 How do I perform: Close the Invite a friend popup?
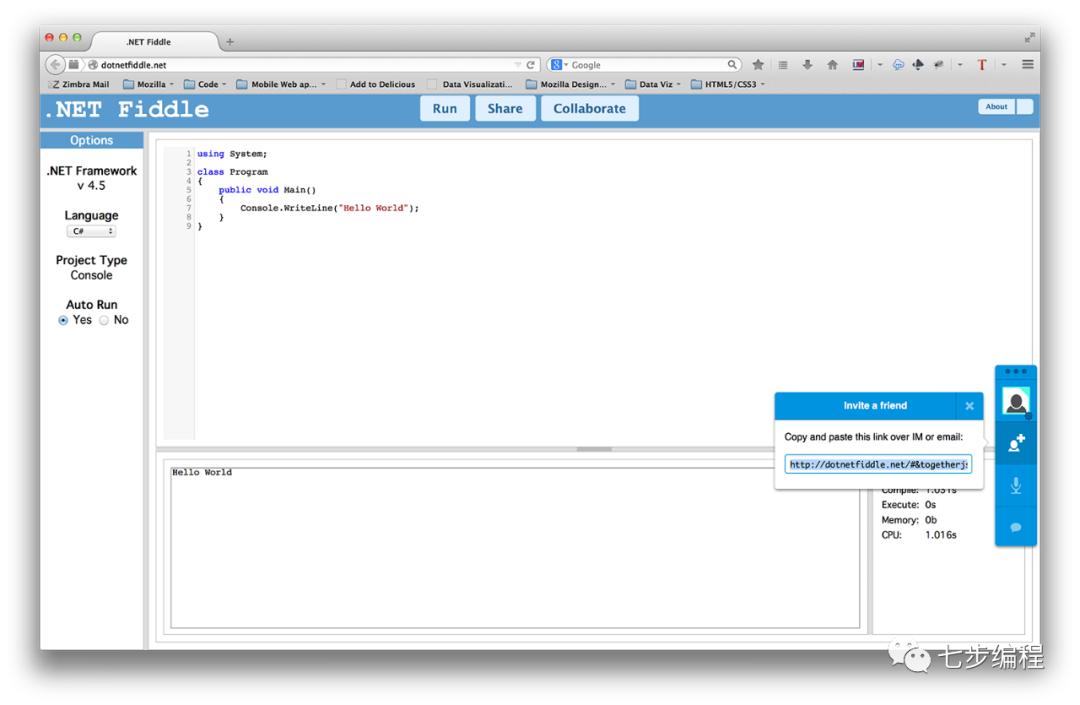[x=969, y=406]
